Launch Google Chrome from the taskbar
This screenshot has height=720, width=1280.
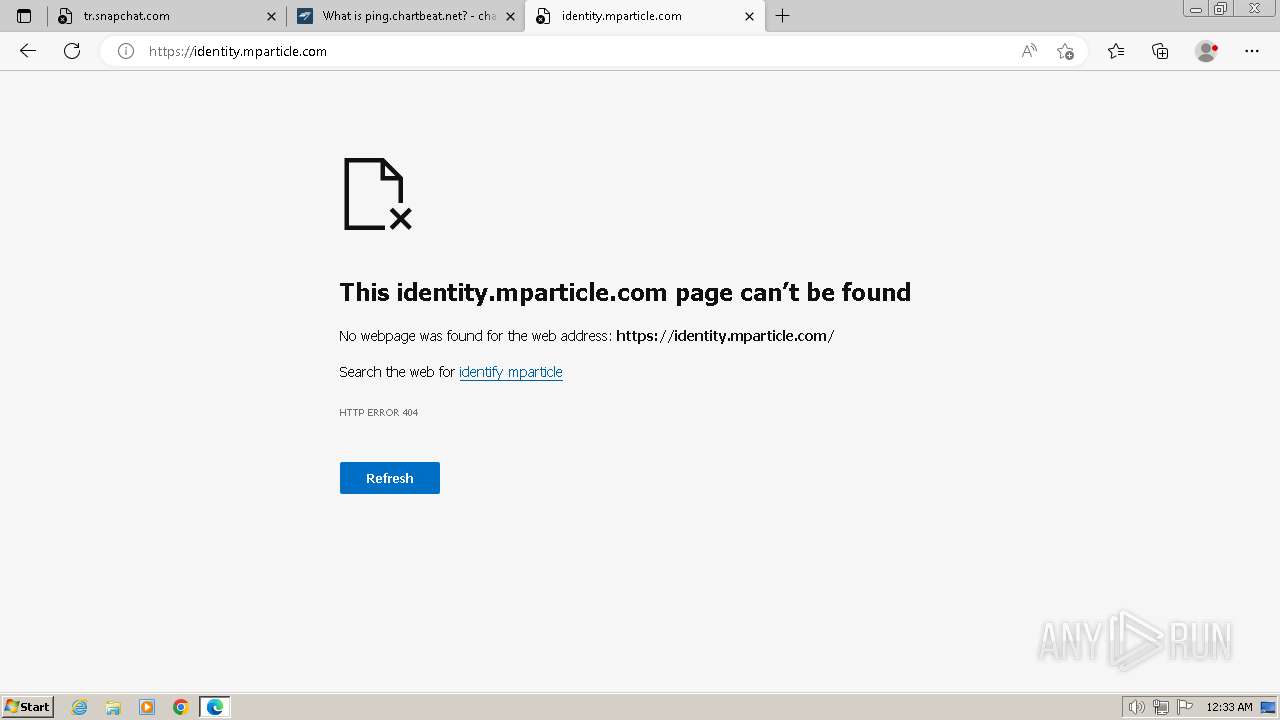click(180, 707)
